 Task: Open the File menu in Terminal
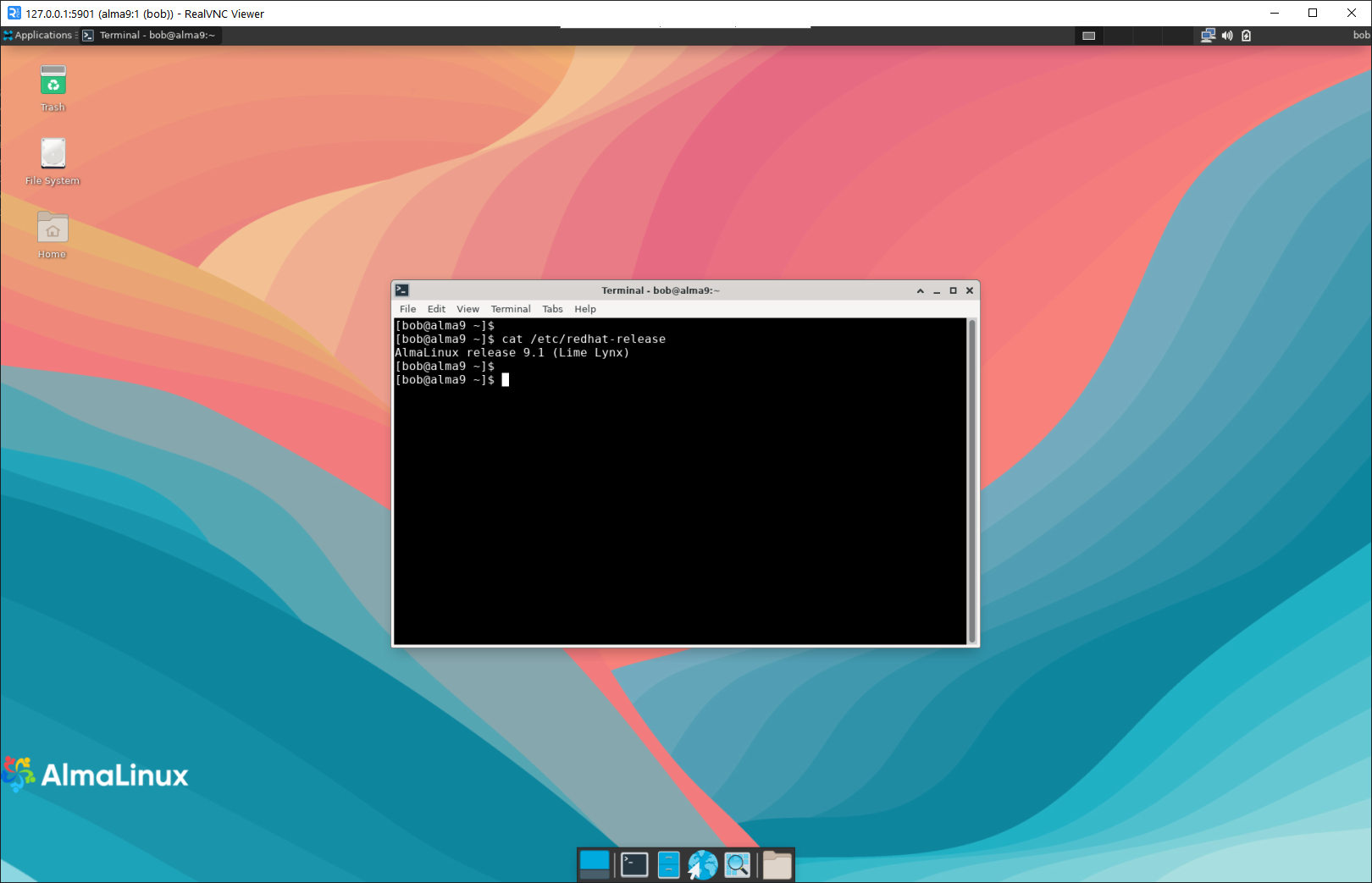408,309
